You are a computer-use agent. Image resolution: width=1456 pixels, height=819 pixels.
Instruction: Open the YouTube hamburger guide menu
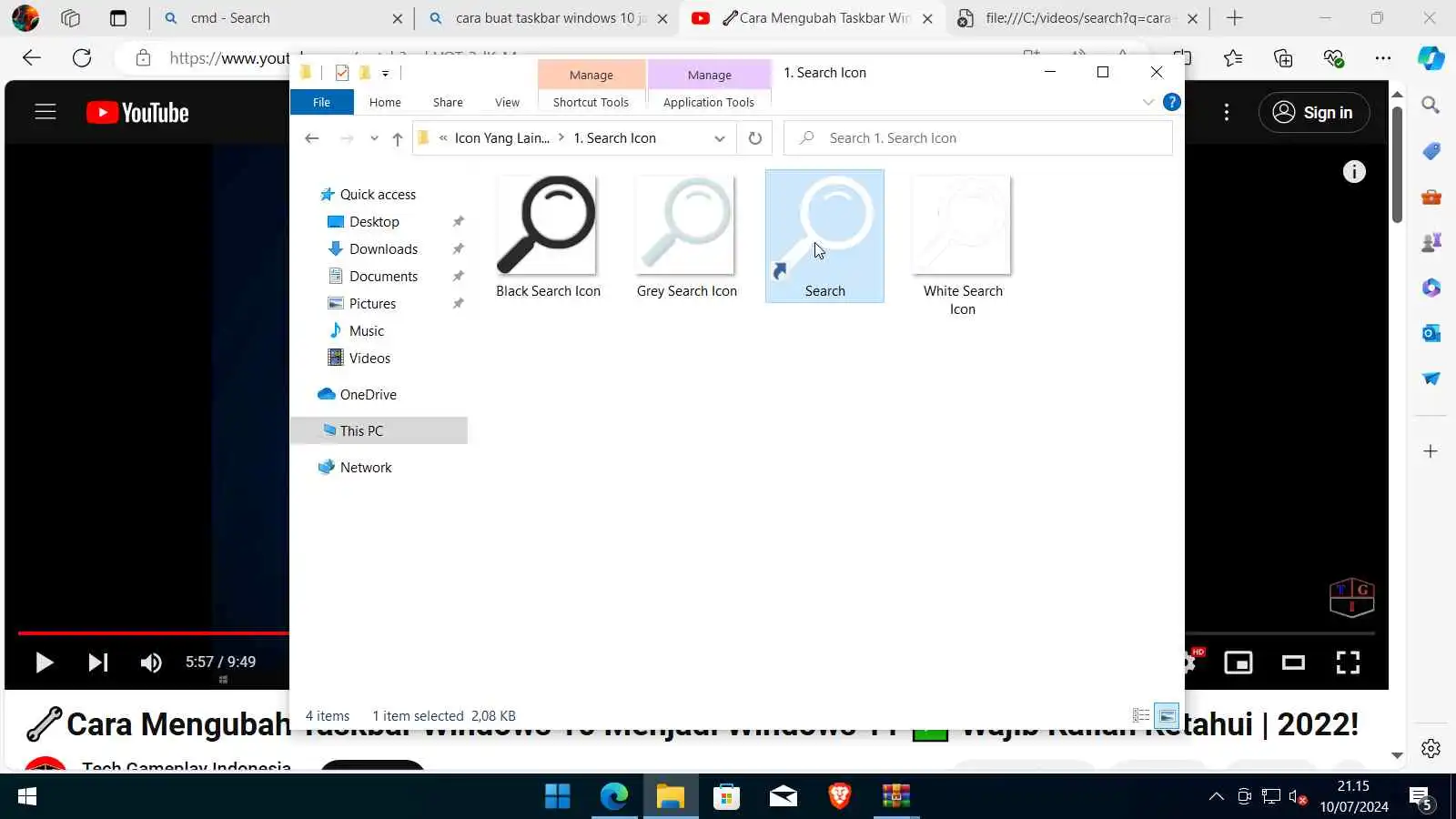(45, 112)
